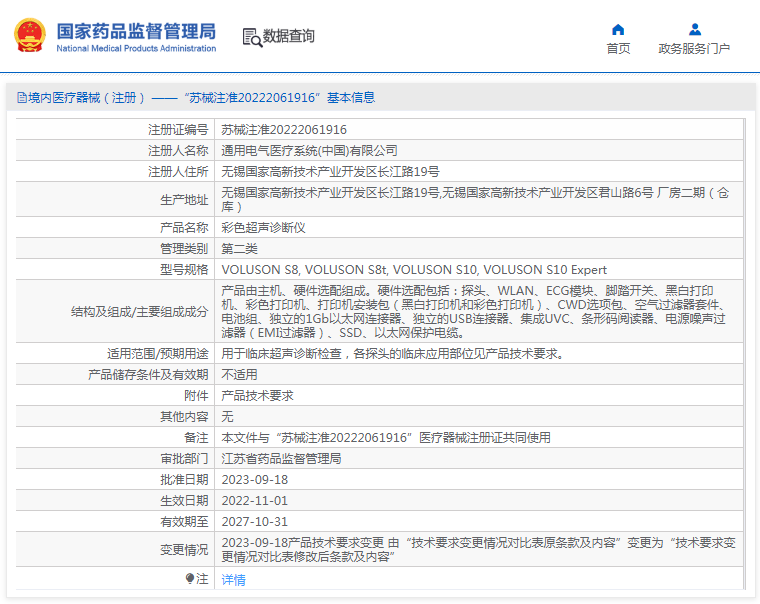Select 无 in 其他内容 row
Screen dimensions: 760x604
pos(227,417)
